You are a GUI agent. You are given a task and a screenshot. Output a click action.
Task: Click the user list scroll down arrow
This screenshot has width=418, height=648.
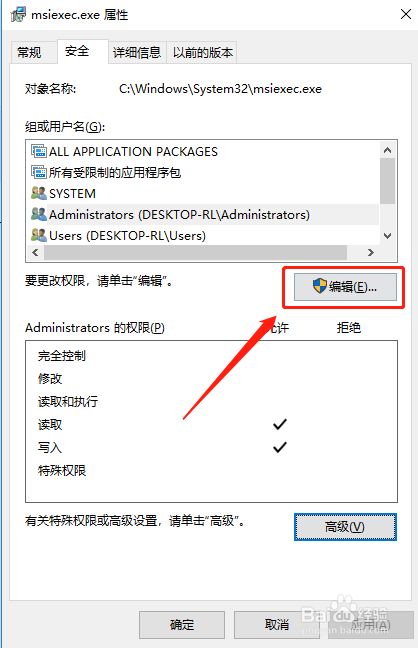coord(387,236)
